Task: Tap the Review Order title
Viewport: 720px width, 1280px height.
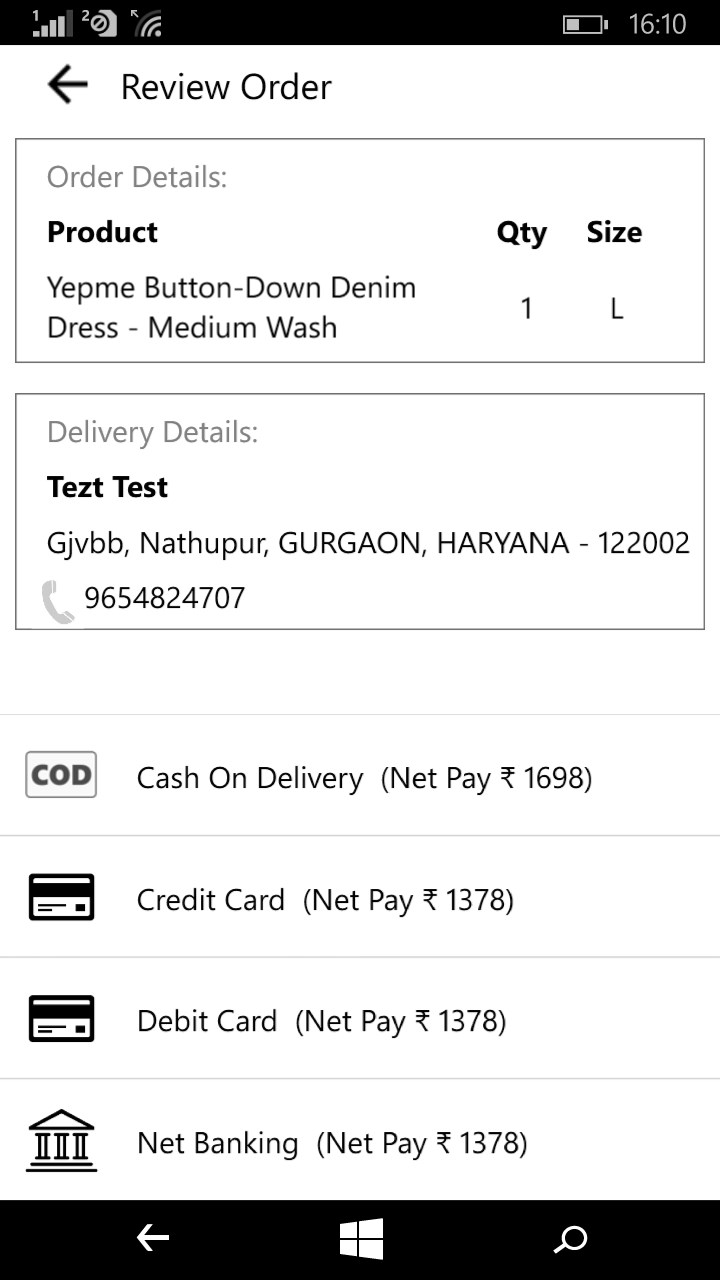Action: [x=226, y=87]
